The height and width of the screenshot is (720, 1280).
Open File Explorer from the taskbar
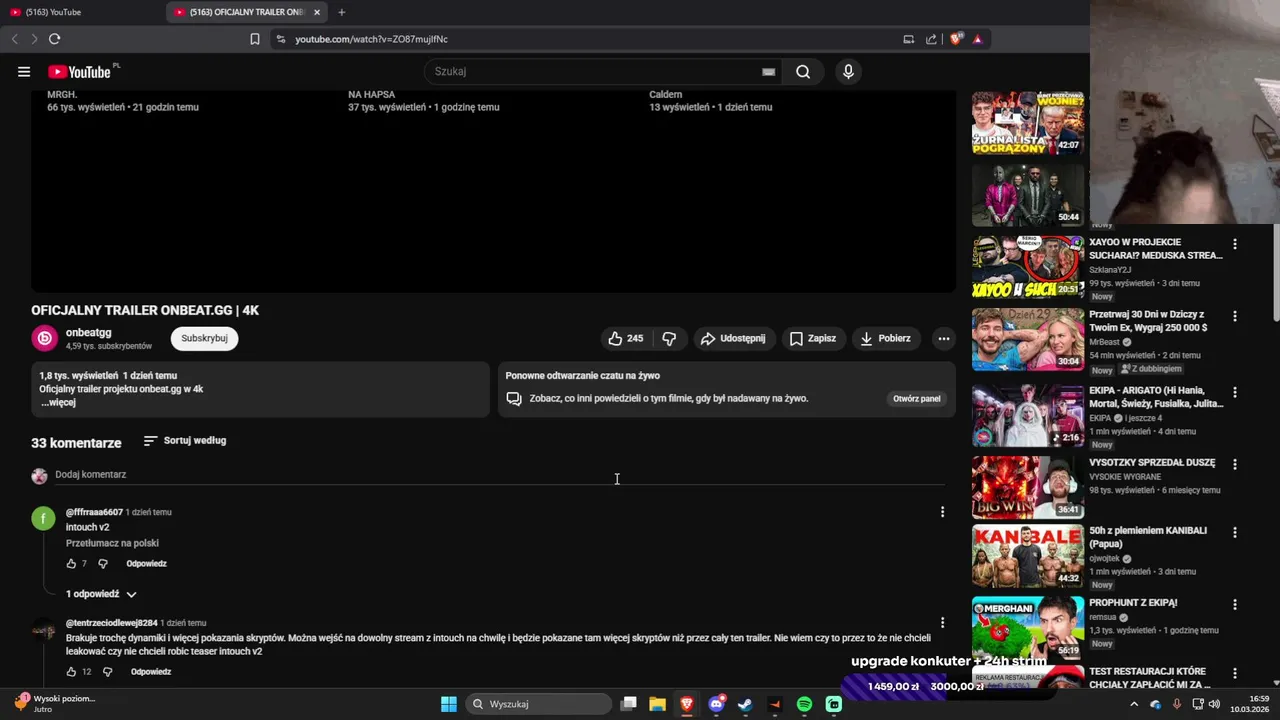point(657,704)
